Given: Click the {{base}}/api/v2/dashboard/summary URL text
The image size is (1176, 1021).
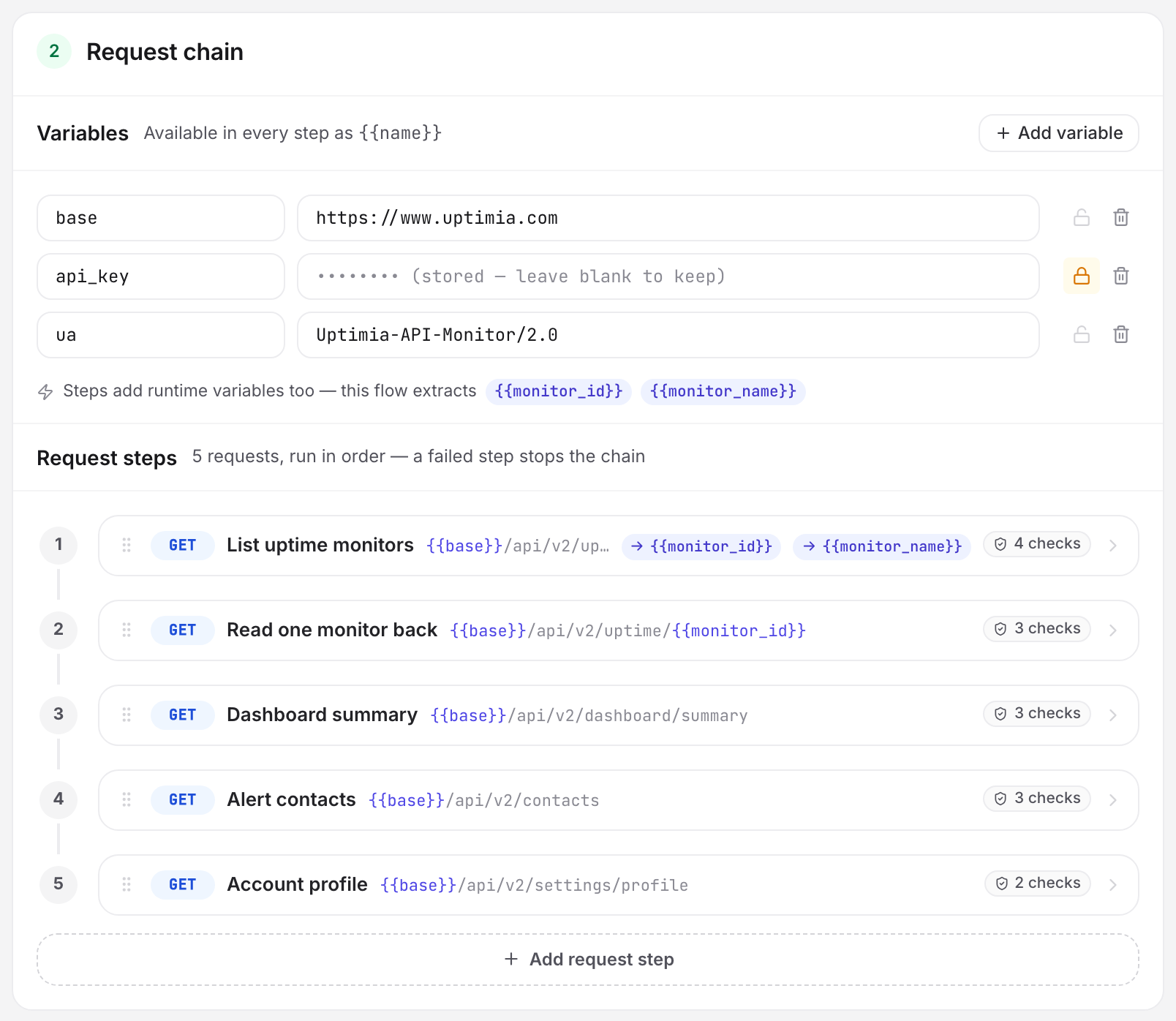Looking at the screenshot, I should [589, 715].
